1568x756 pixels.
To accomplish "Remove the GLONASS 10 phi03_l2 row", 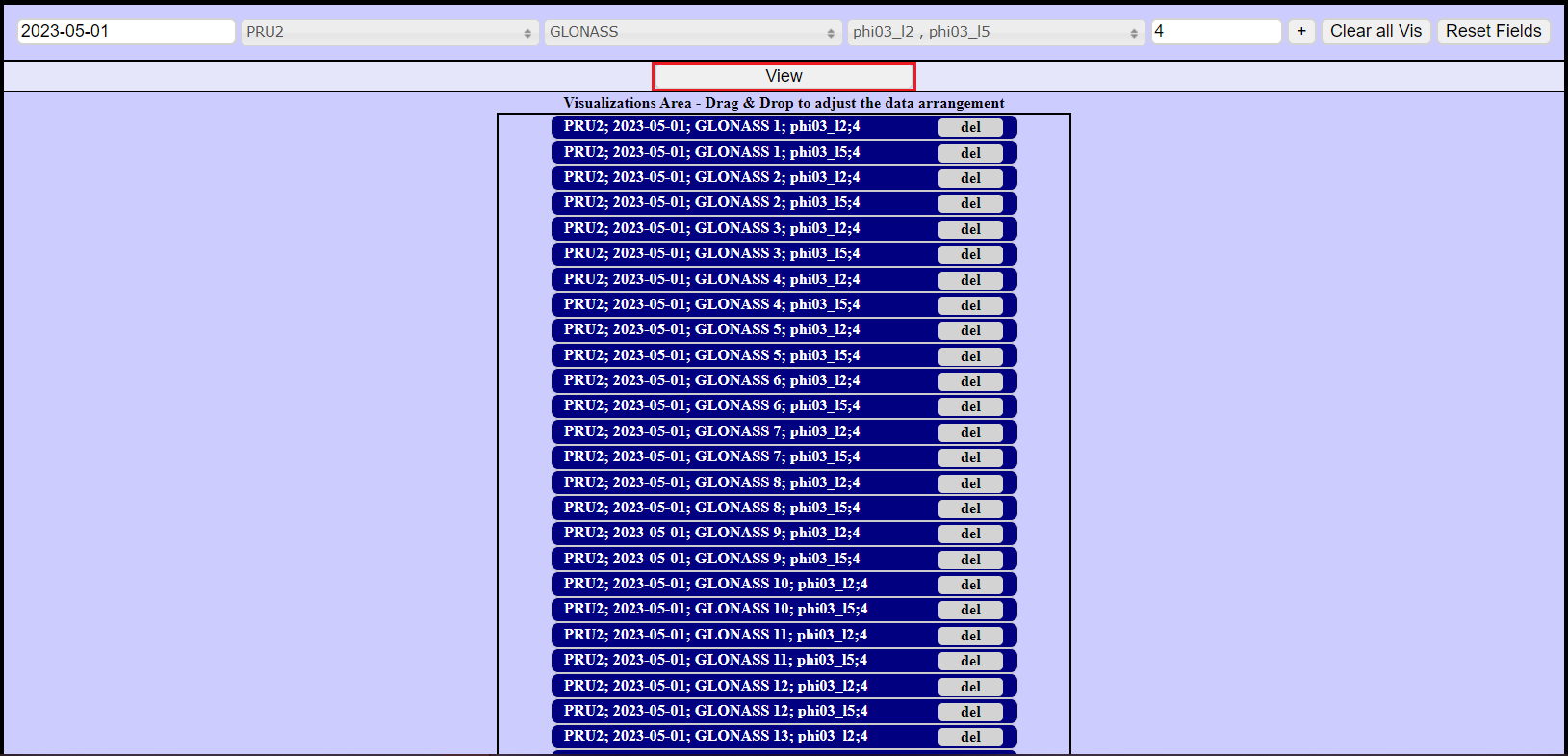I will point(970,585).
